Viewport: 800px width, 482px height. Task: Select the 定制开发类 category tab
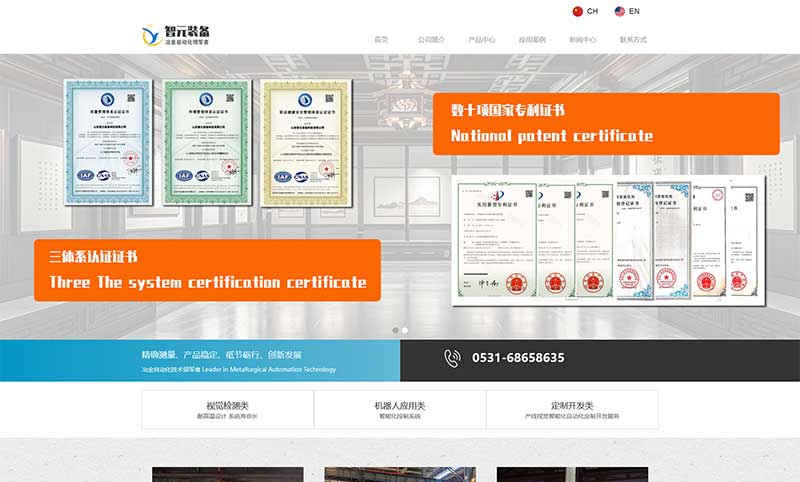572,409
